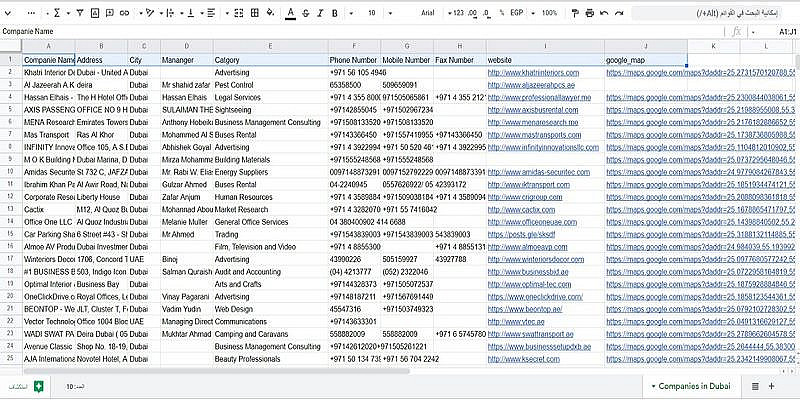
Task: Select the Market Research cell
Action: 271,210
